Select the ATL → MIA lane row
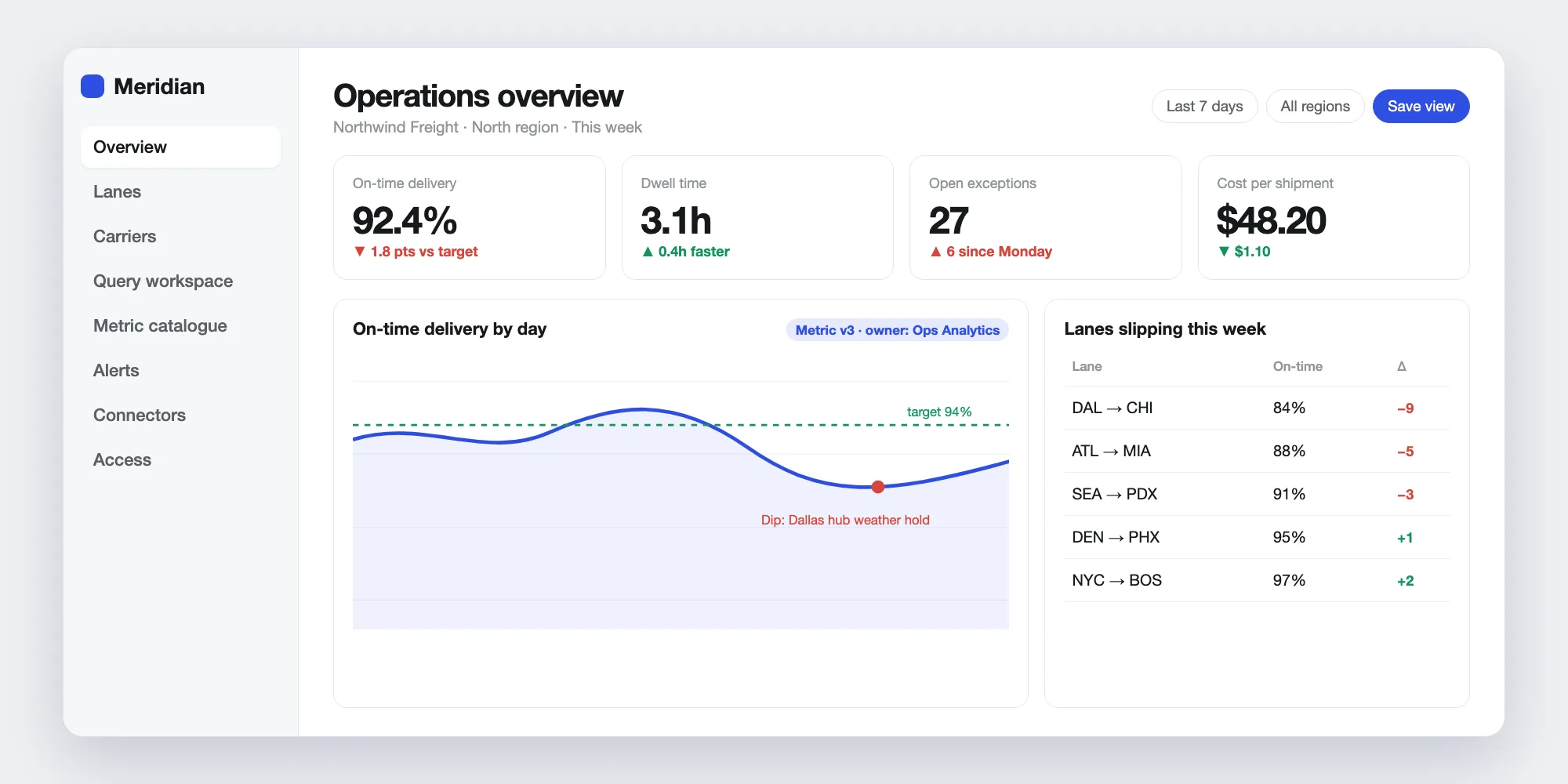Viewport: 1568px width, 784px height. point(1256,451)
